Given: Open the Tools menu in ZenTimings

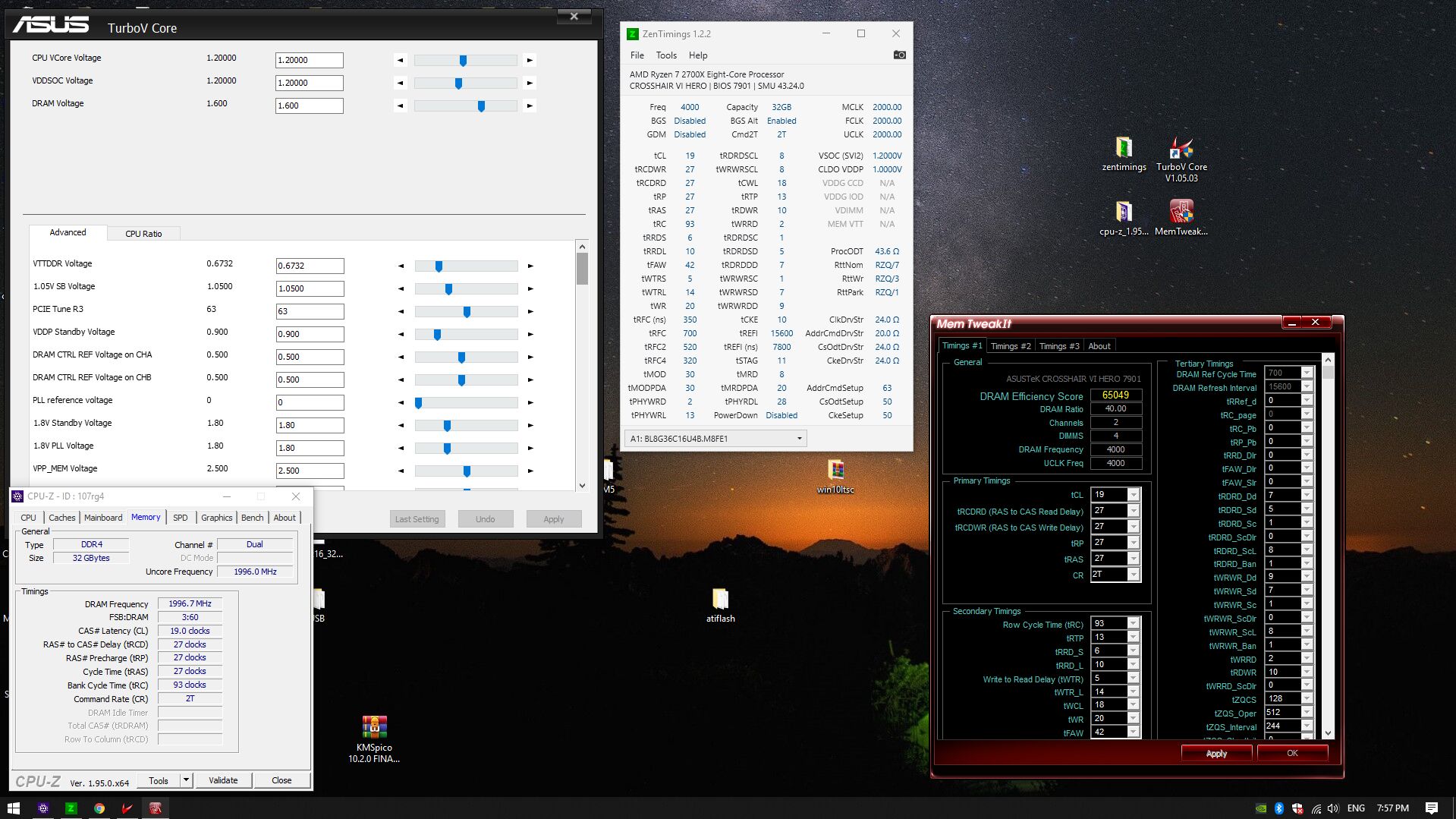Looking at the screenshot, I should point(666,55).
